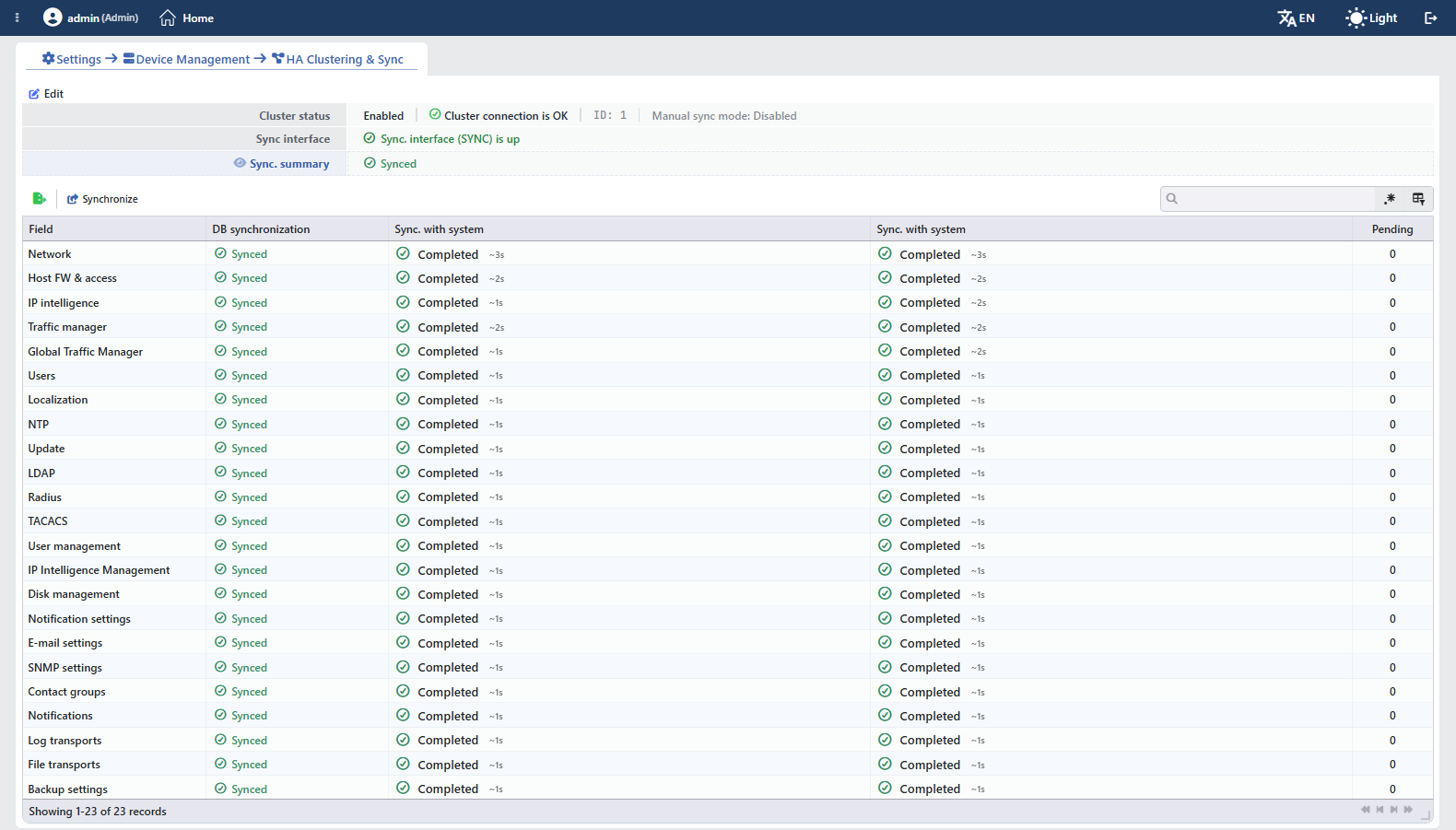Select the Radius row
This screenshot has height=830, width=1456.
click(728, 497)
